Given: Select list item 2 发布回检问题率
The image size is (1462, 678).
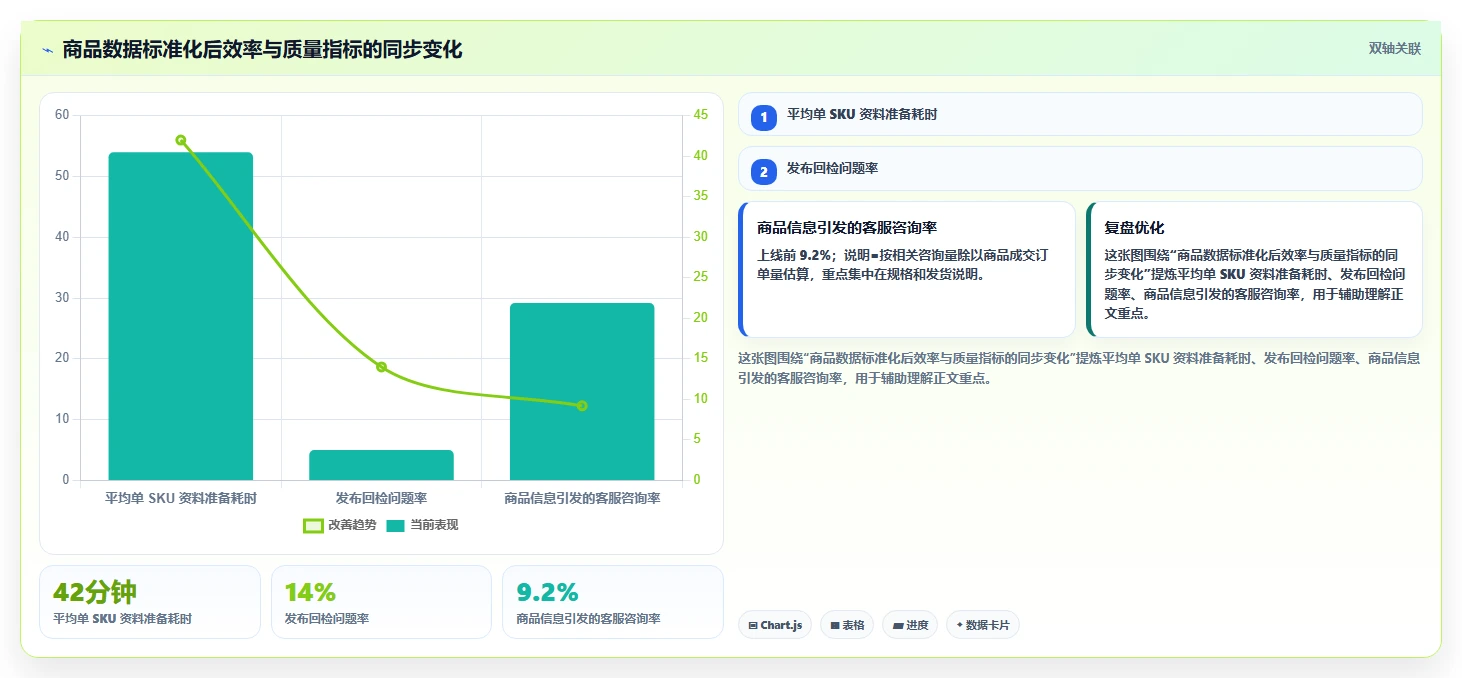Looking at the screenshot, I should coord(1080,168).
